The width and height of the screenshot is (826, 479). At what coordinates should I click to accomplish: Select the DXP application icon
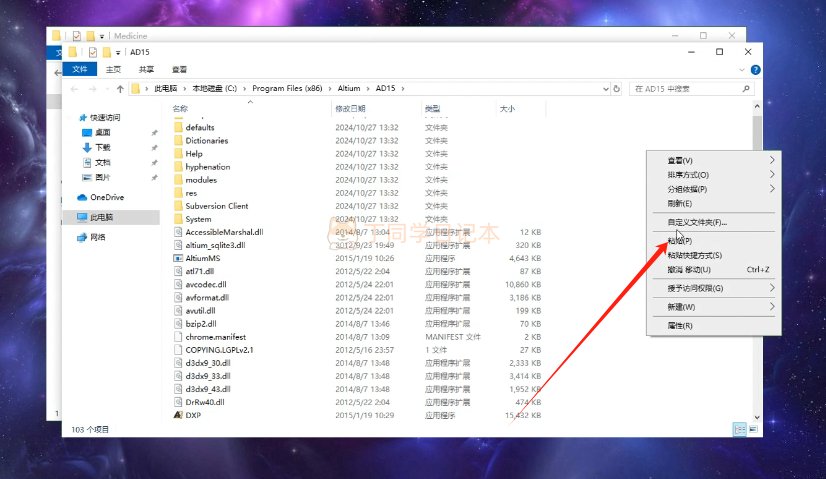(178, 414)
